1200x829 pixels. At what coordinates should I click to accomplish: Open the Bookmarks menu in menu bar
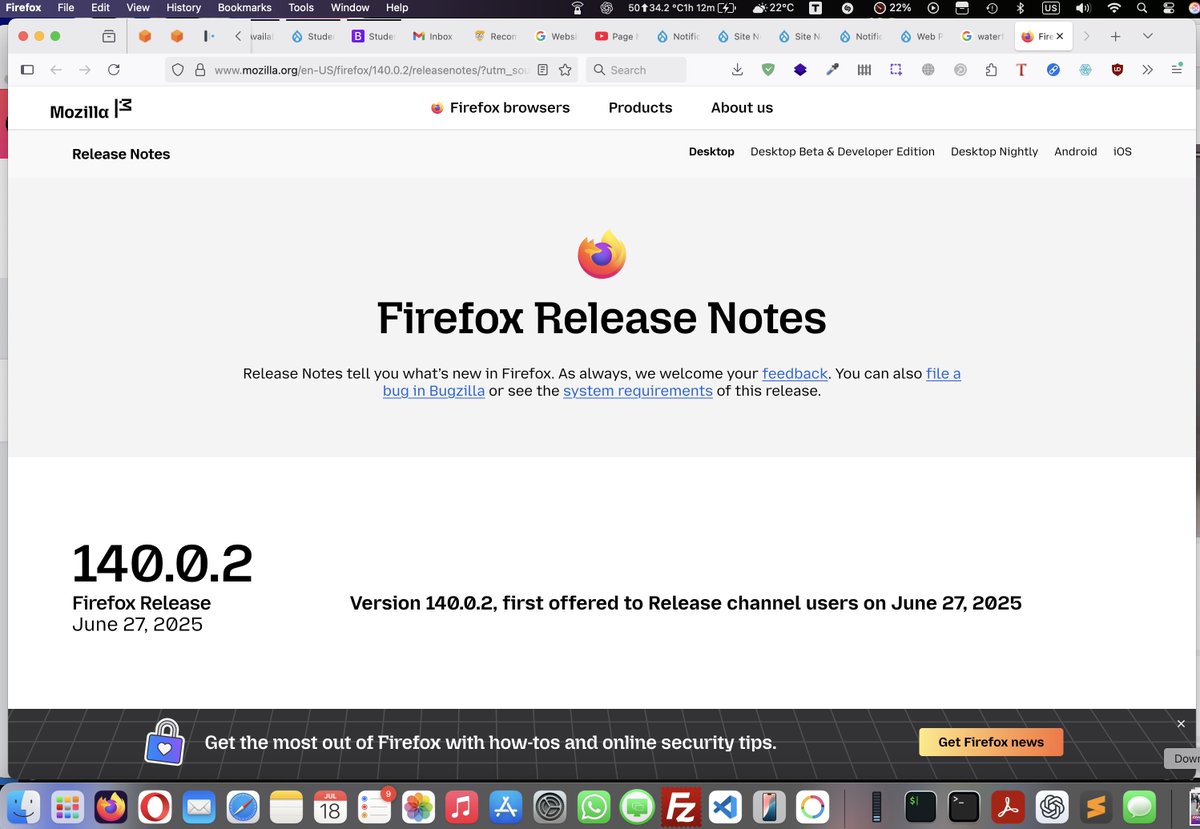pyautogui.click(x=245, y=7)
